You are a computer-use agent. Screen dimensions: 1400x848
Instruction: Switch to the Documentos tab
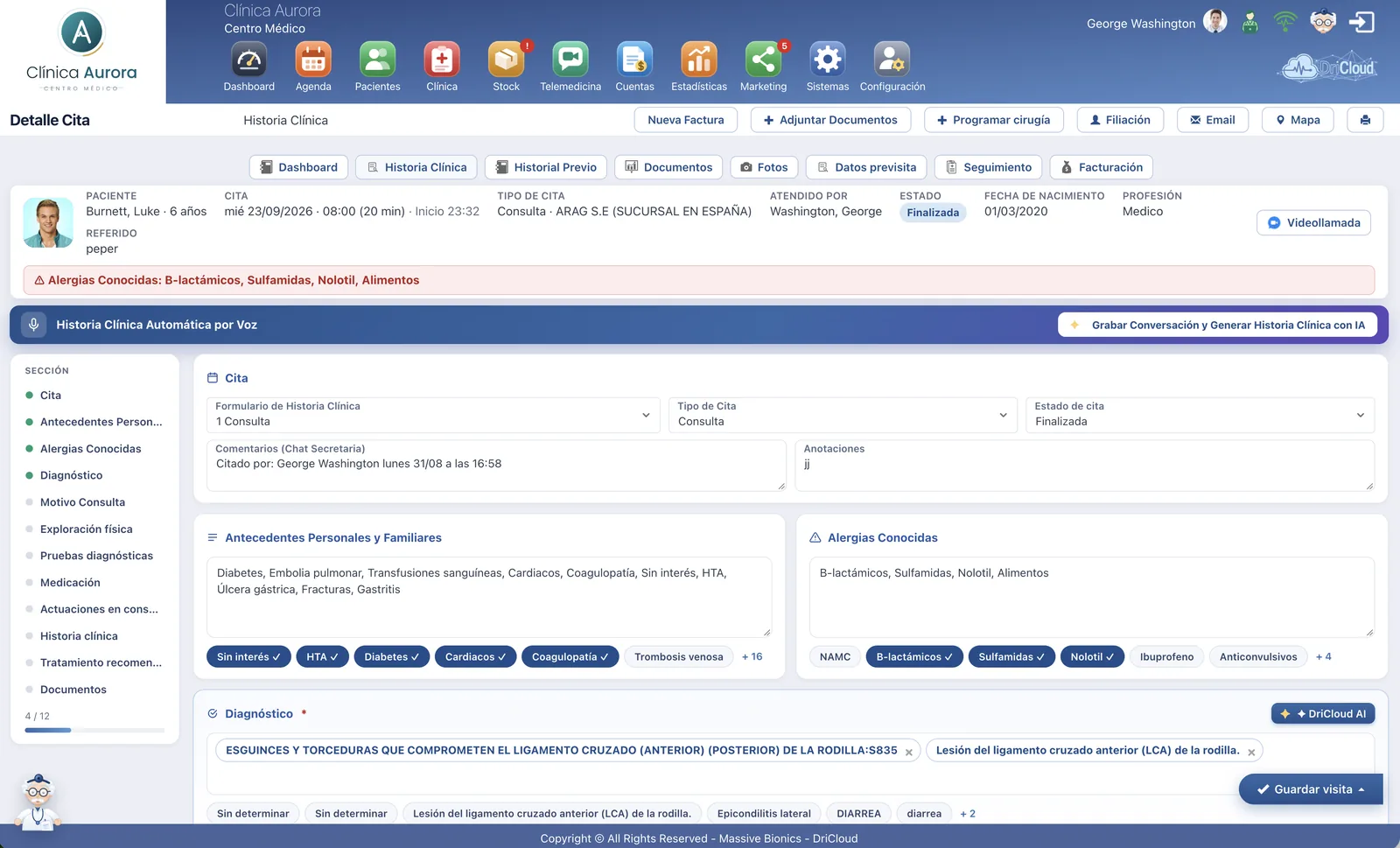pos(668,167)
